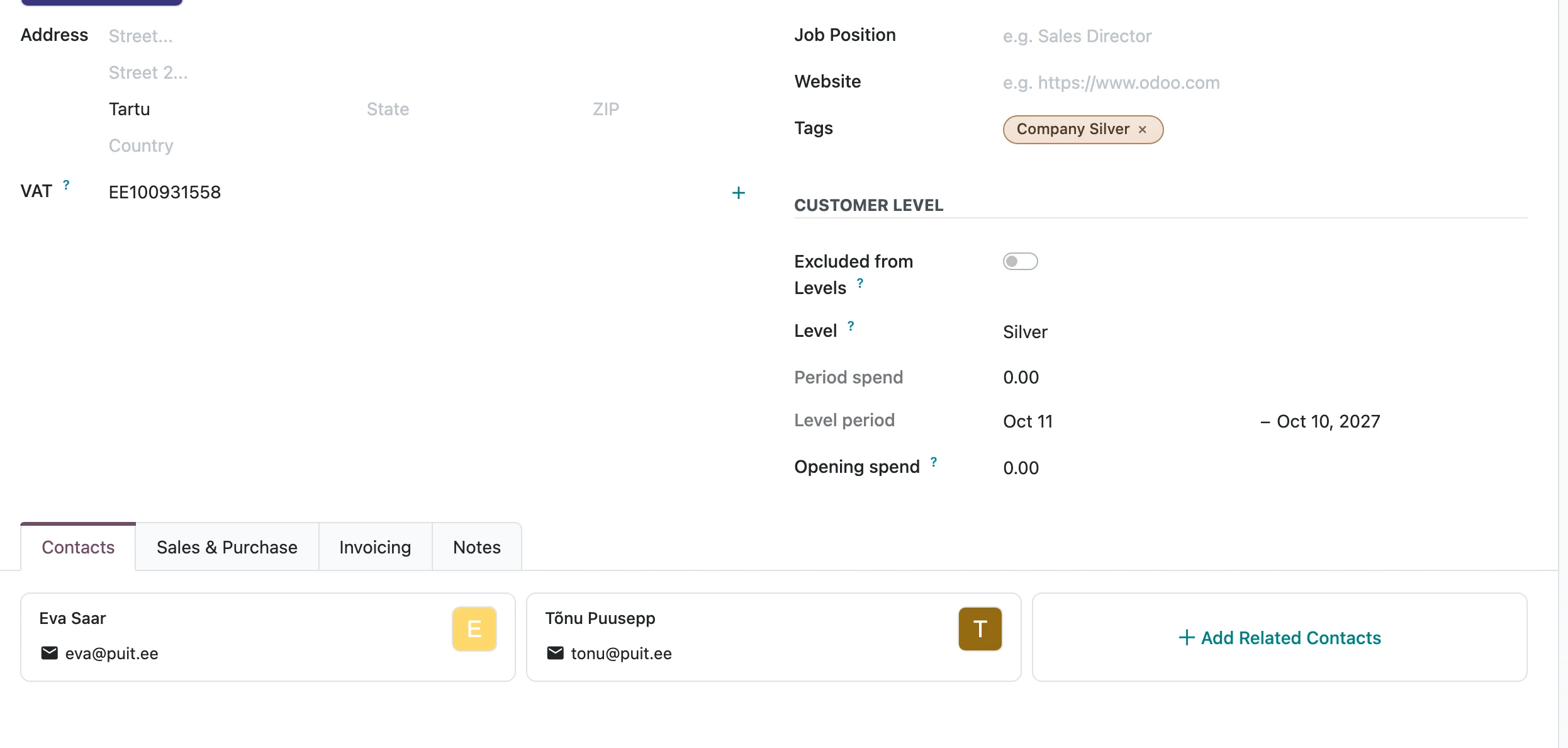Click Eva Saar's yellow avatar
The image size is (1568, 748).
[x=474, y=629]
